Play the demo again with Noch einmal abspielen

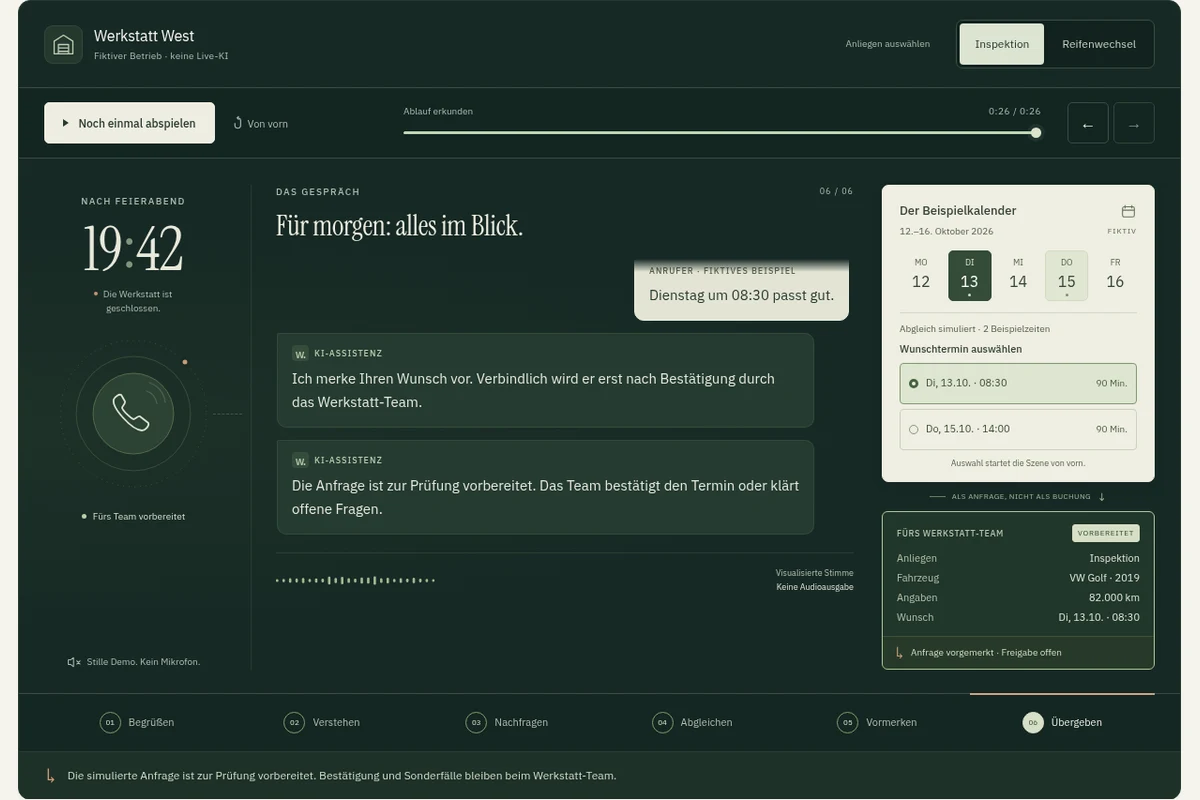click(129, 123)
